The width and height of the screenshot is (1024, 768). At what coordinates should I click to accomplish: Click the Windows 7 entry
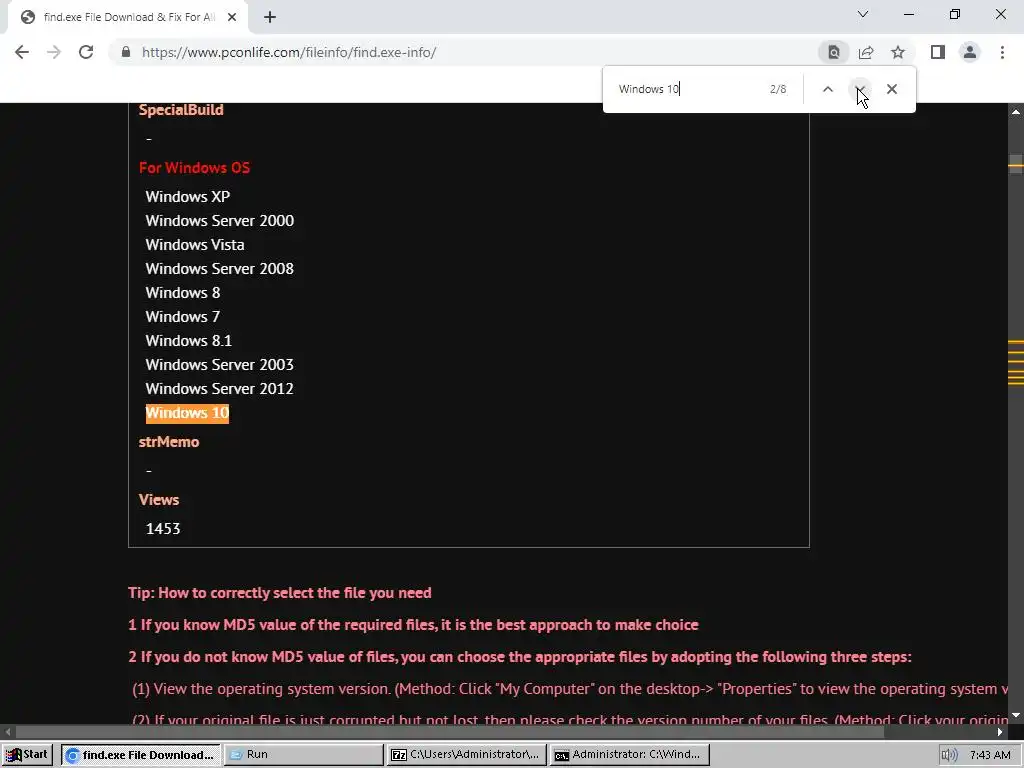click(x=183, y=317)
